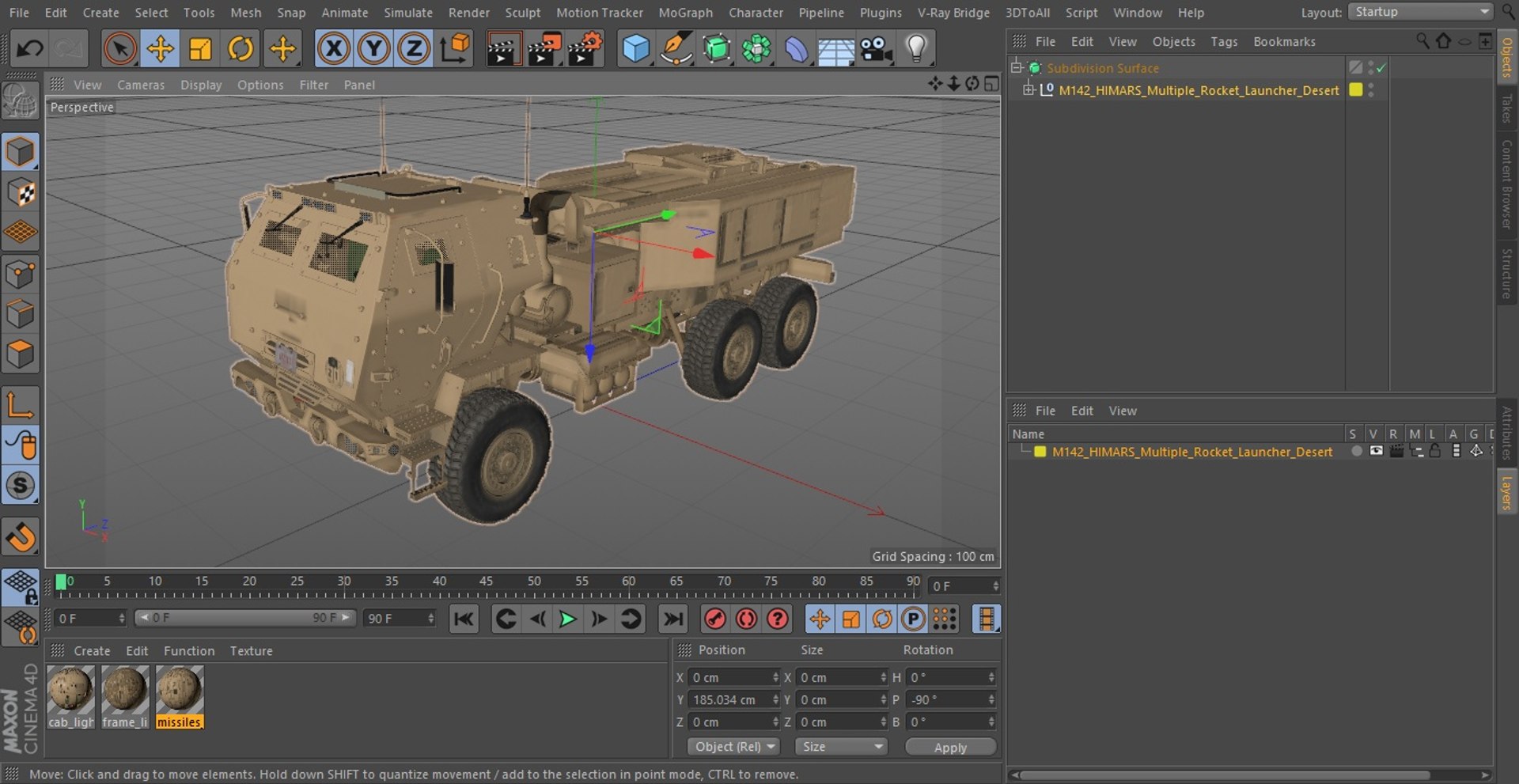Viewport: 1519px width, 784px height.
Task: Switch to Edges mode
Action: (x=21, y=314)
